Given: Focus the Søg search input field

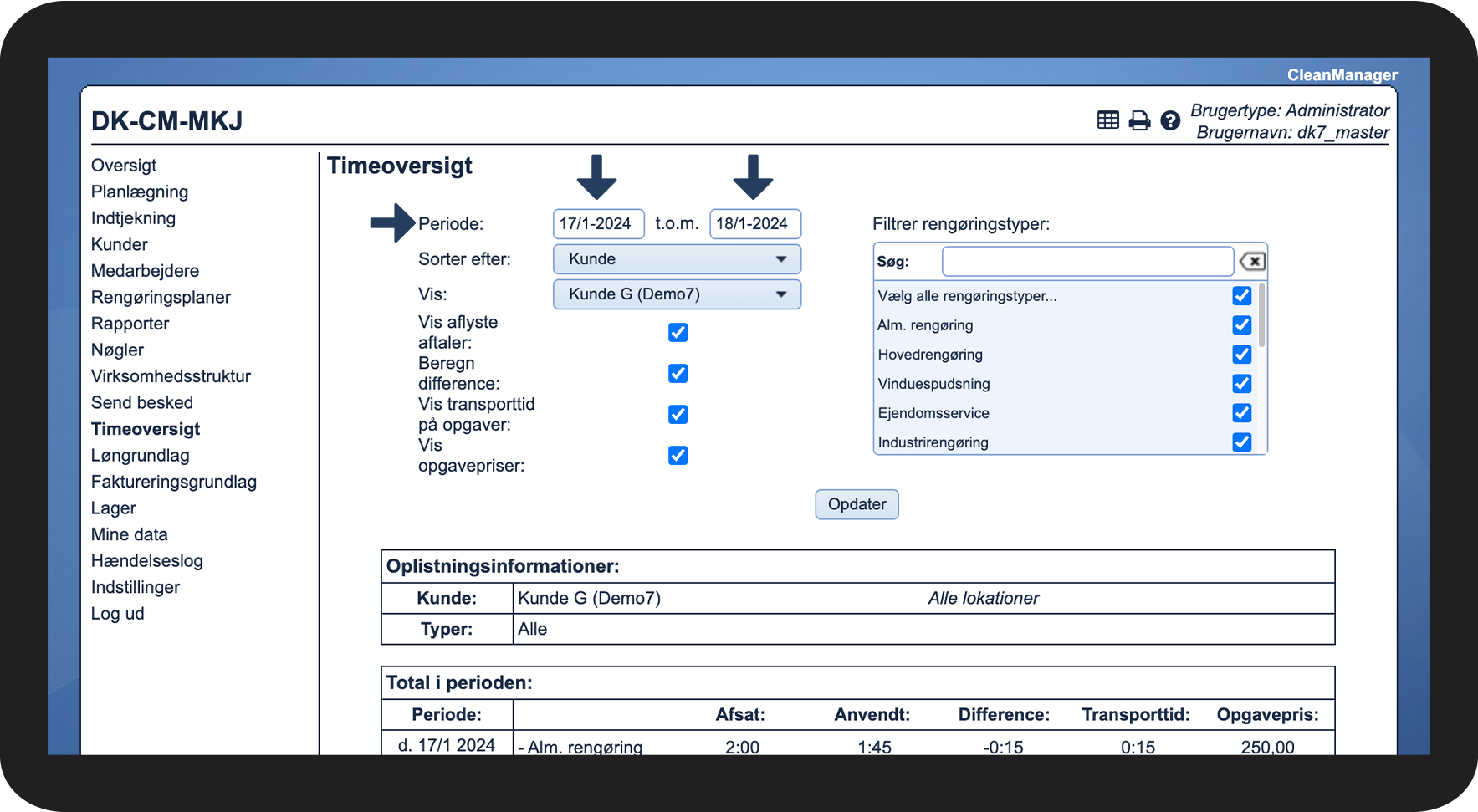Looking at the screenshot, I should 1087,262.
